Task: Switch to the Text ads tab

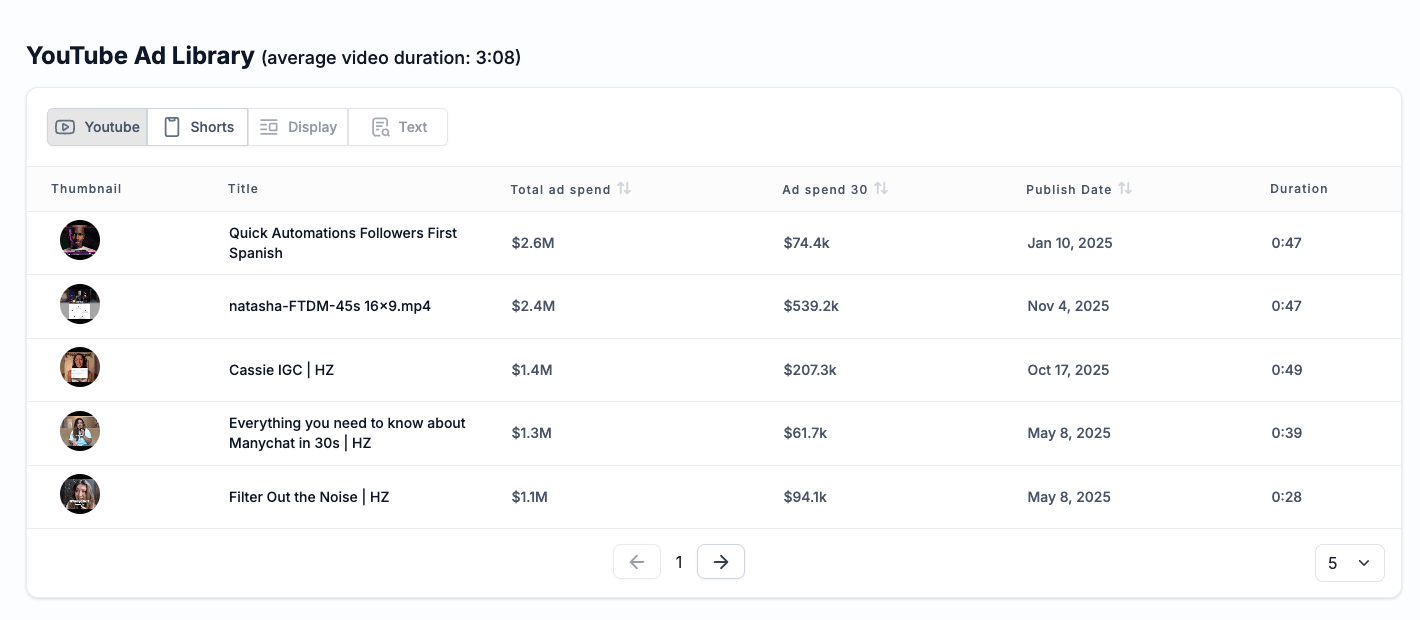Action: [398, 127]
